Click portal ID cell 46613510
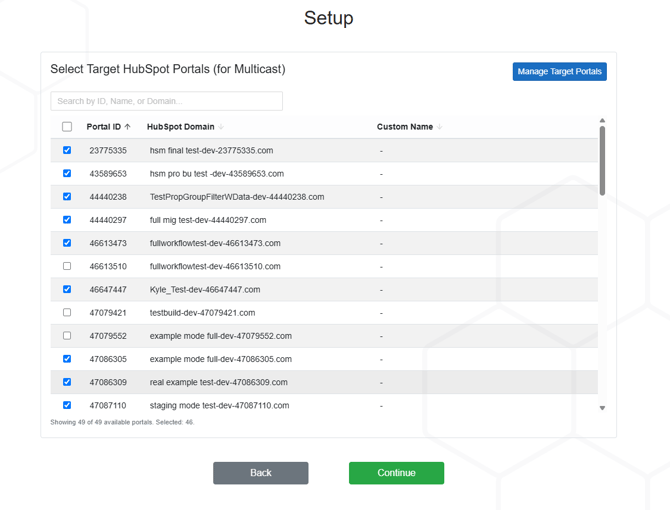Screen dimensions: 670x510 pos(108,267)
